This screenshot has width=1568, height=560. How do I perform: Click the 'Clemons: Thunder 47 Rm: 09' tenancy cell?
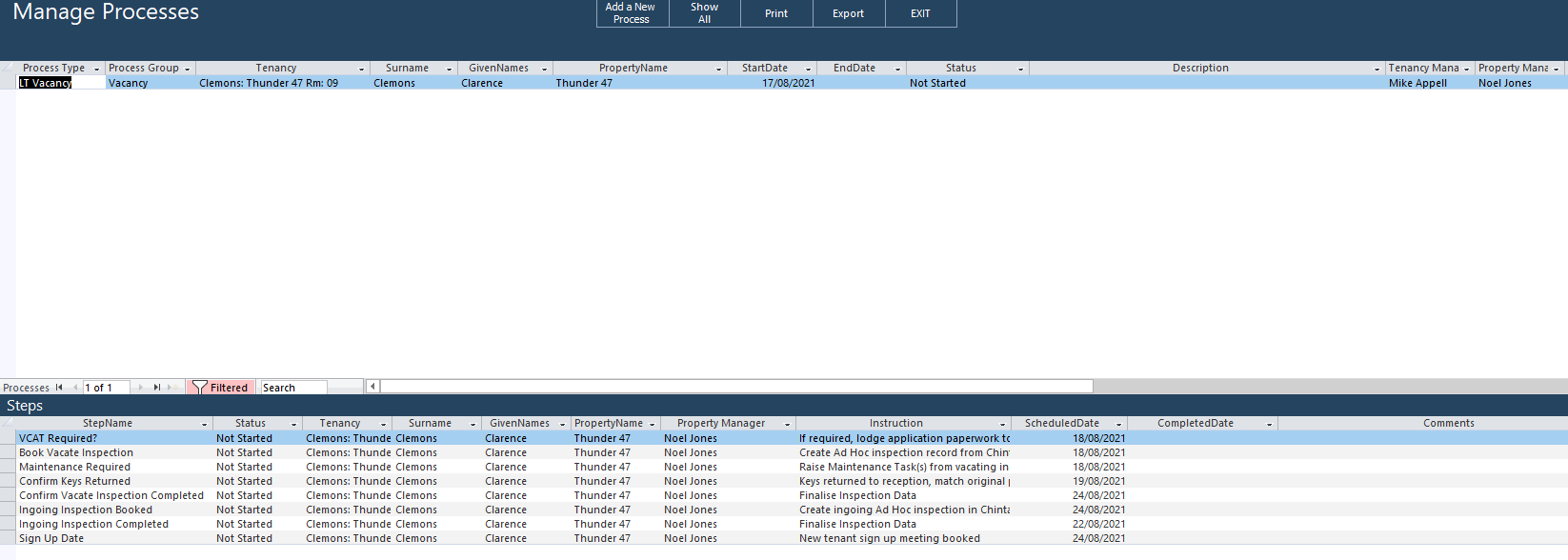pyautogui.click(x=283, y=83)
